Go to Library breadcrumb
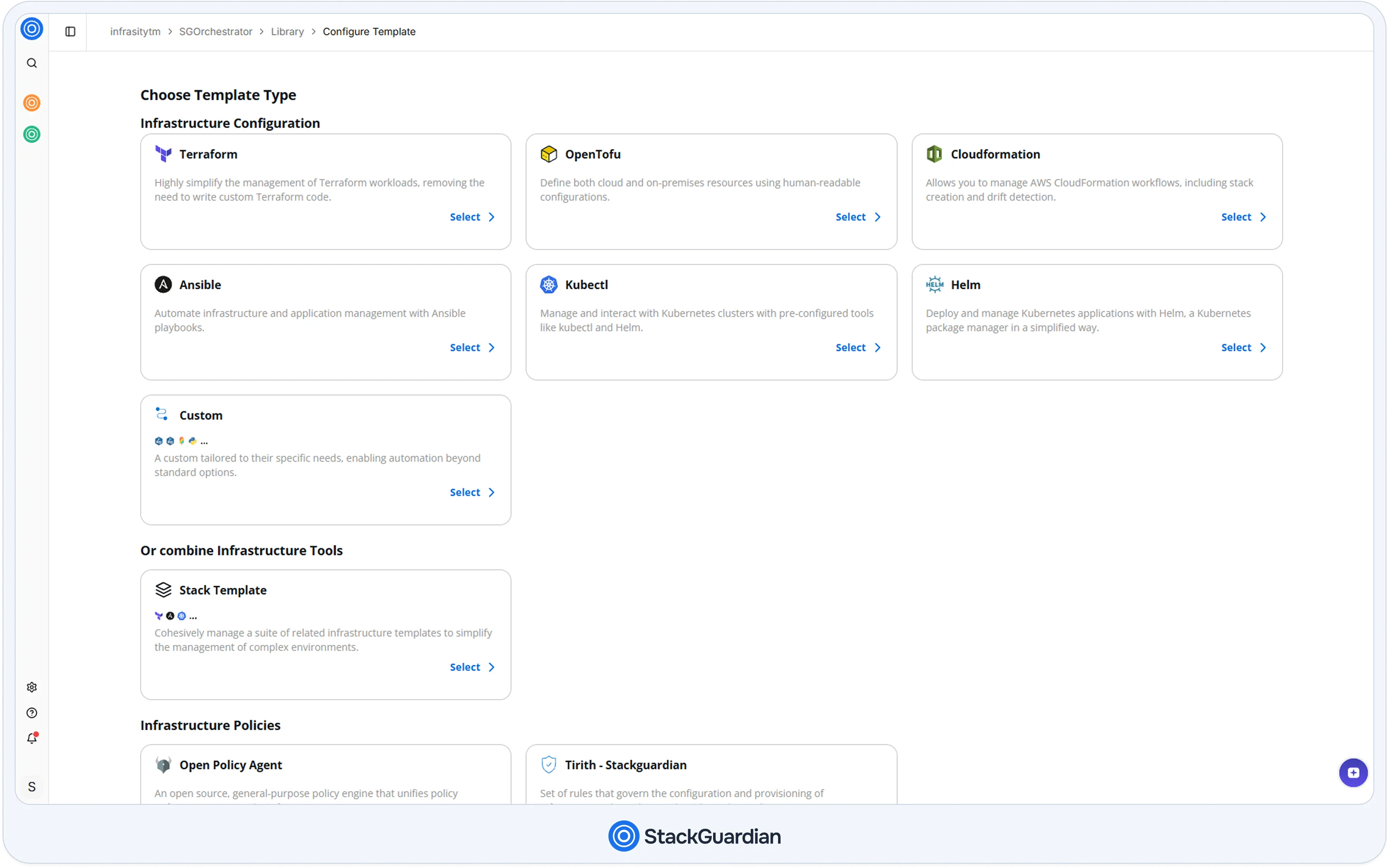Image resolution: width=1389 pixels, height=868 pixels. (287, 32)
